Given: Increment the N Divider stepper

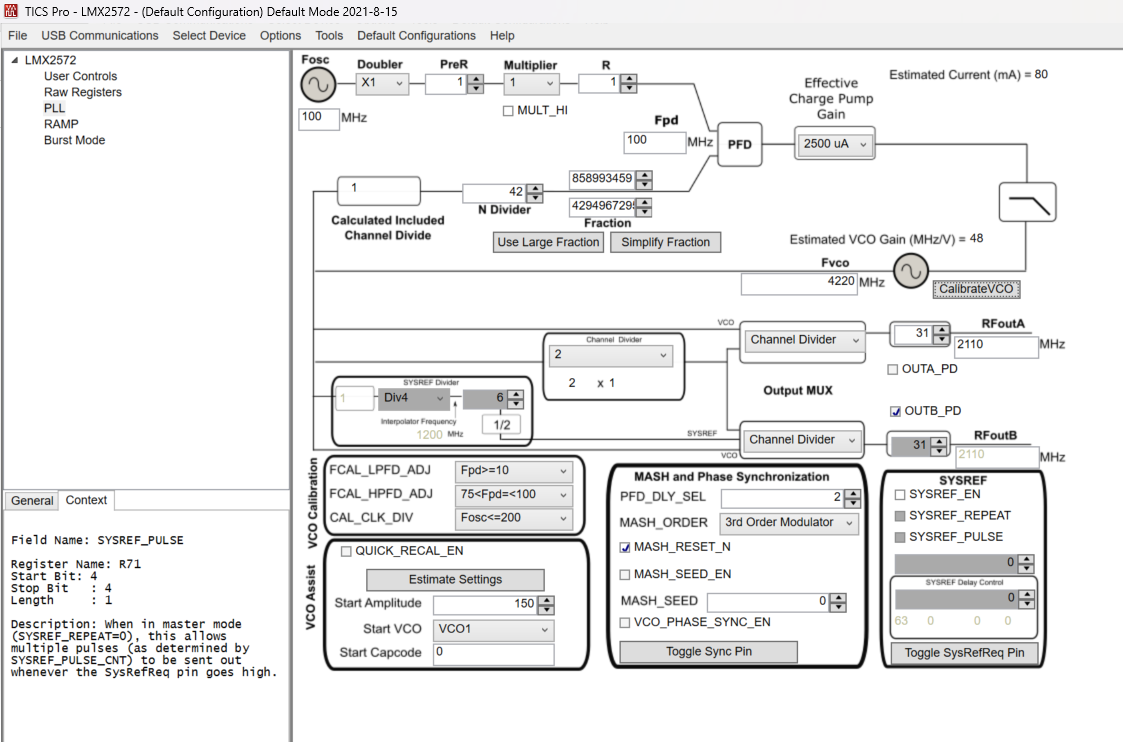Looking at the screenshot, I should pos(535,188).
